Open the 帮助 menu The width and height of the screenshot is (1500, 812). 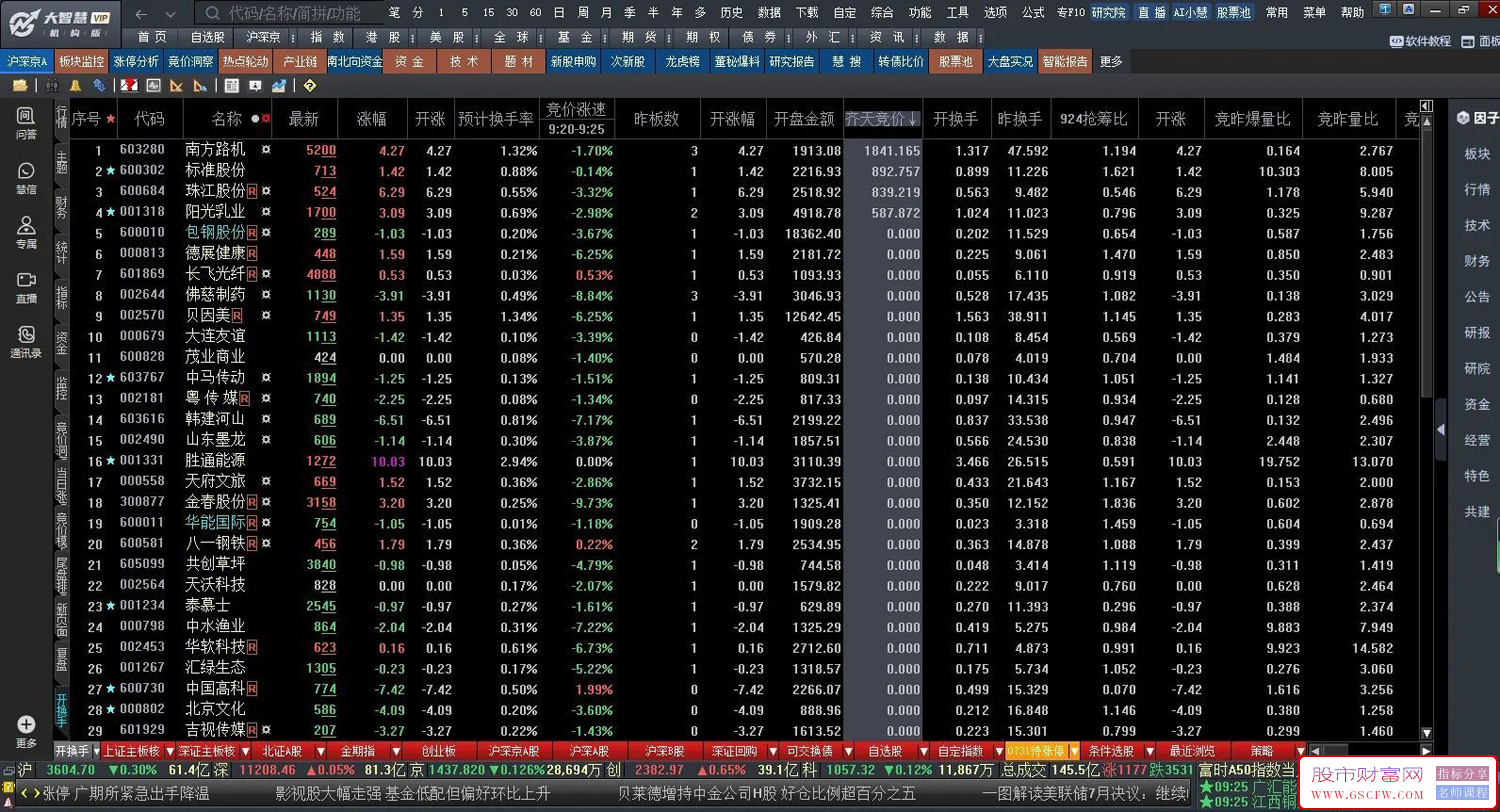[1352, 12]
